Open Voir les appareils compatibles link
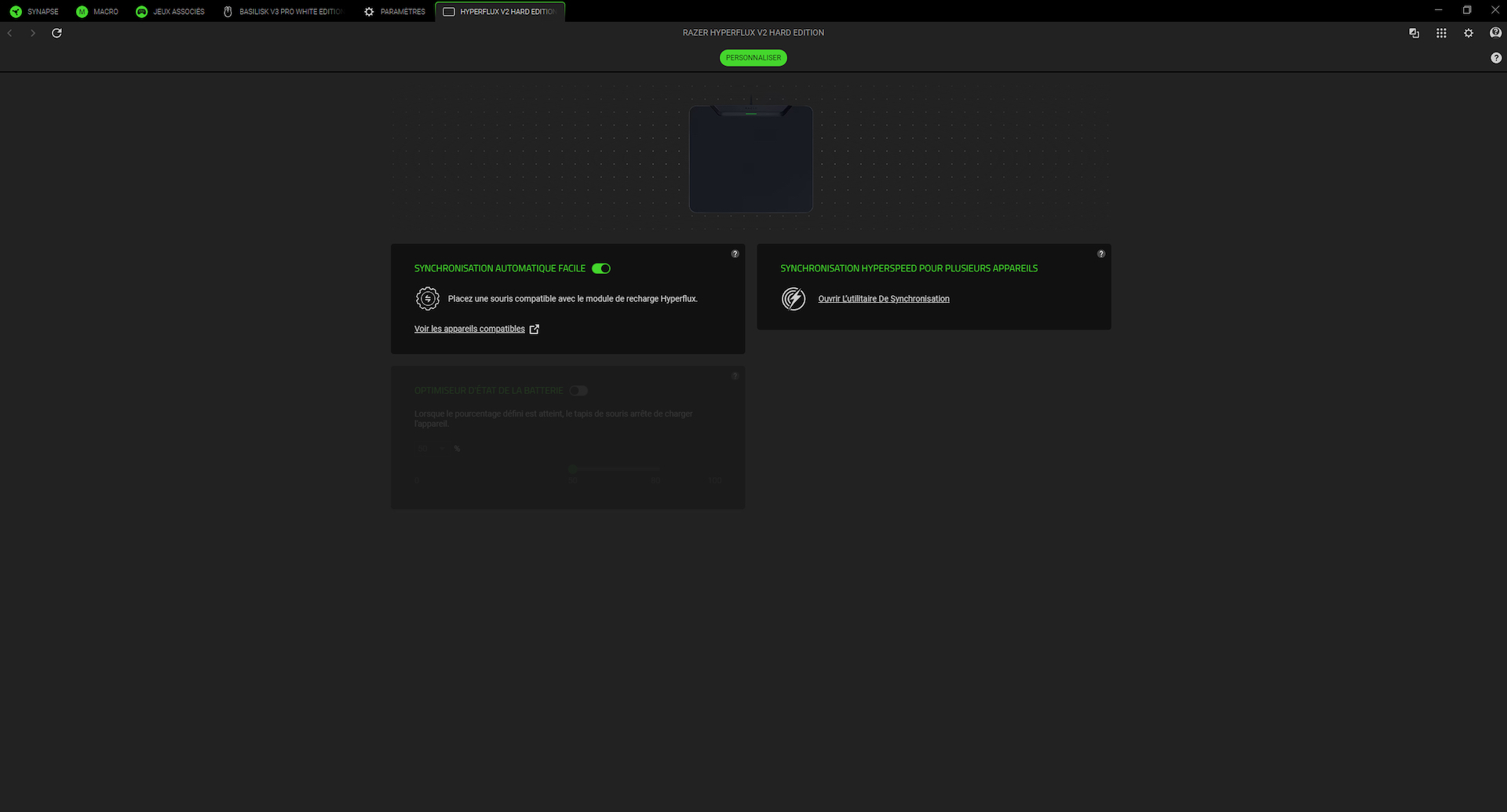The width and height of the screenshot is (1507, 812). pyautogui.click(x=476, y=330)
